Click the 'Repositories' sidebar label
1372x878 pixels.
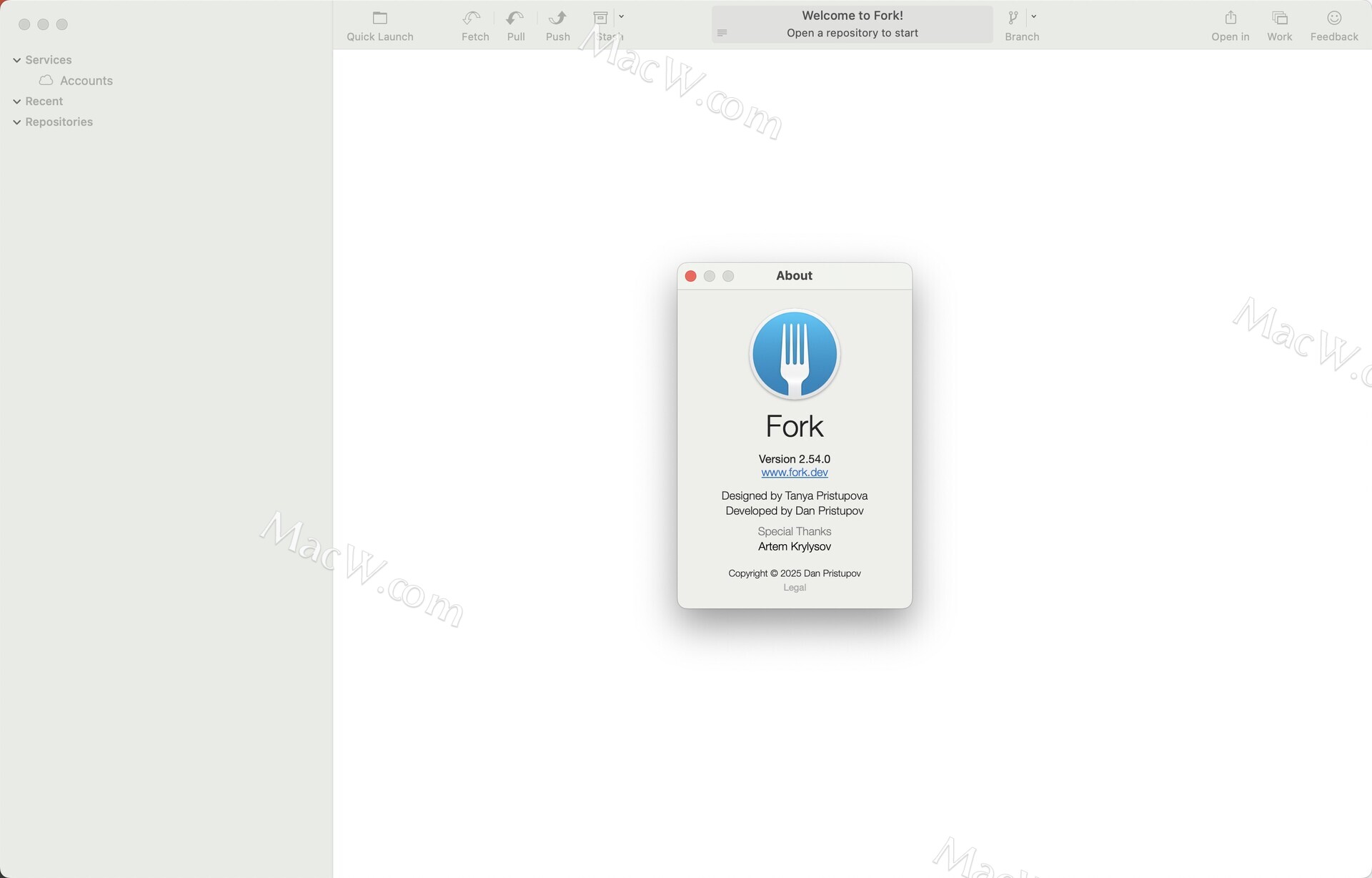pyautogui.click(x=59, y=122)
